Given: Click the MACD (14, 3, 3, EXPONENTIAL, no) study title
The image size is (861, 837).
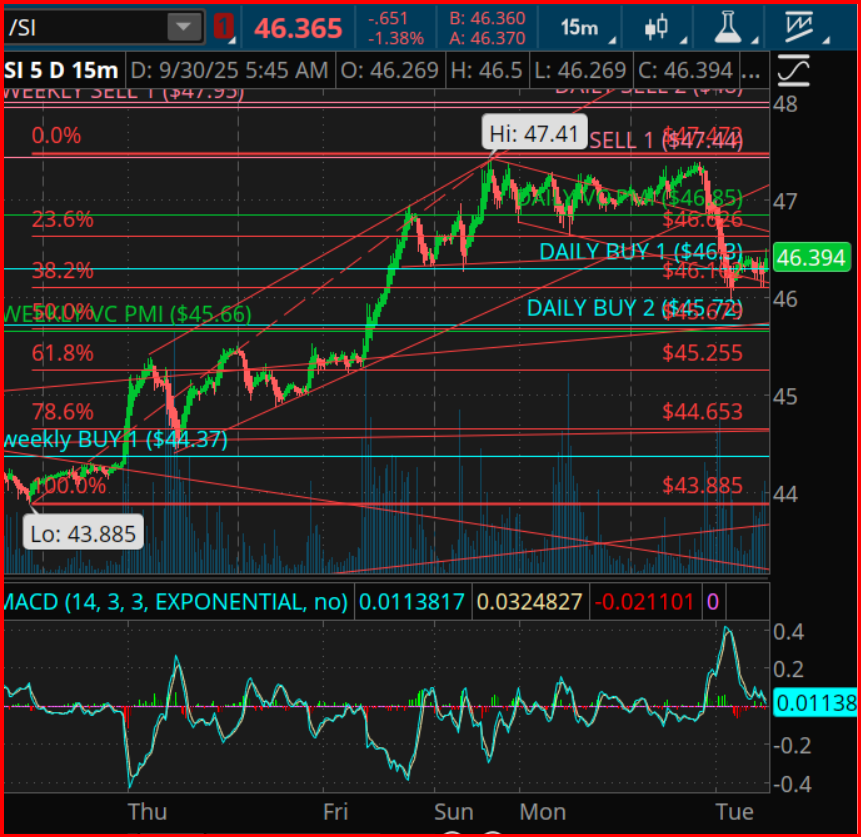Looking at the screenshot, I should tap(176, 602).
